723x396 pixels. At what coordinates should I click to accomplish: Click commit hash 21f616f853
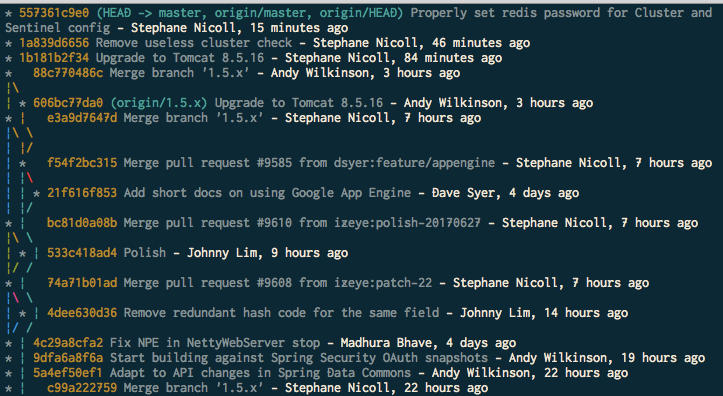pyautogui.click(x=82, y=193)
